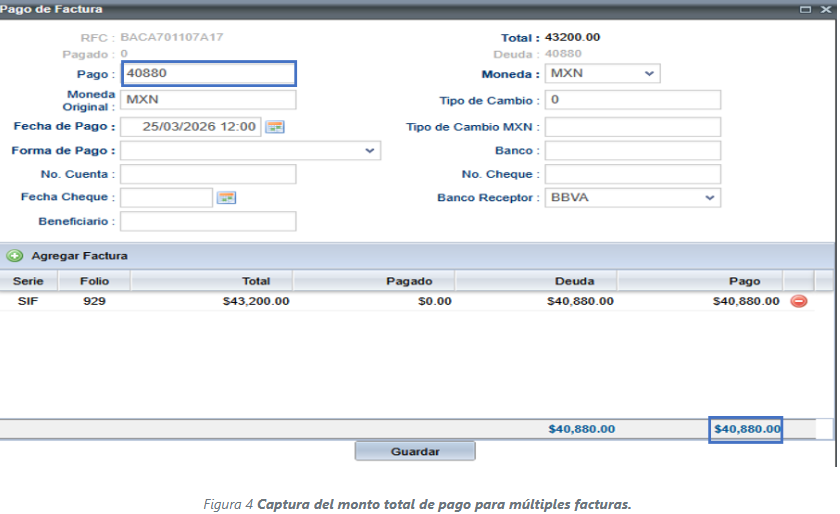Open the Fecha de Pago calendar picker

point(274,127)
